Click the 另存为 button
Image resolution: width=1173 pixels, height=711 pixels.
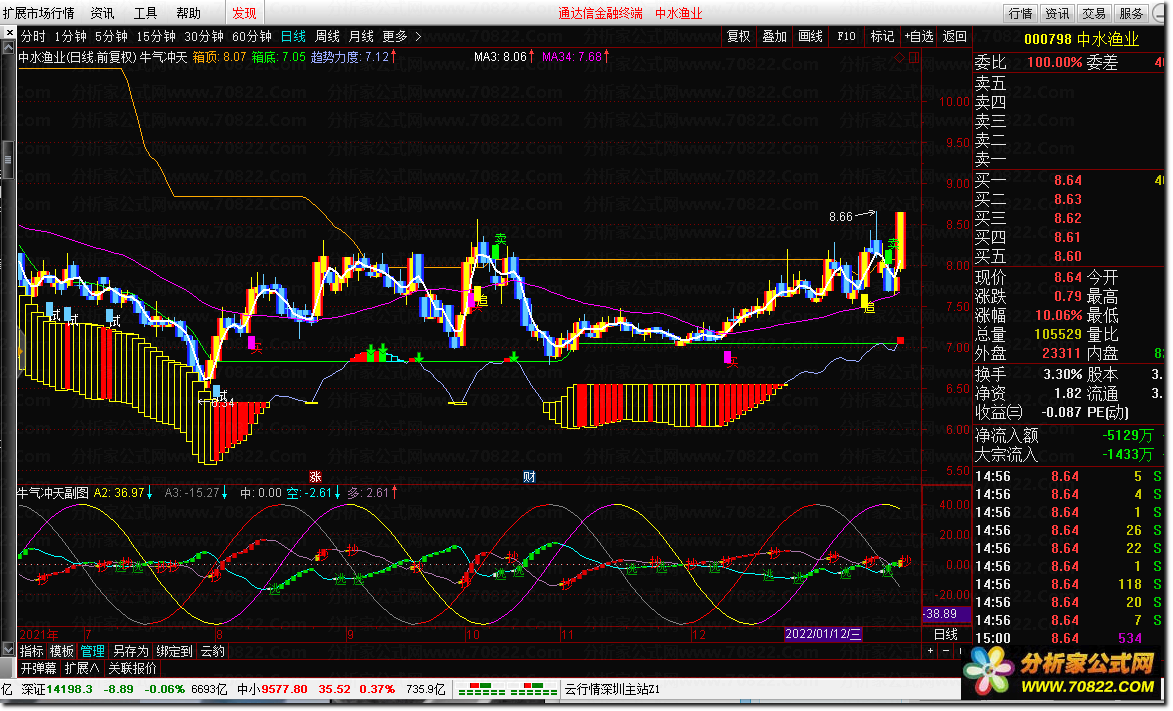tap(131, 651)
